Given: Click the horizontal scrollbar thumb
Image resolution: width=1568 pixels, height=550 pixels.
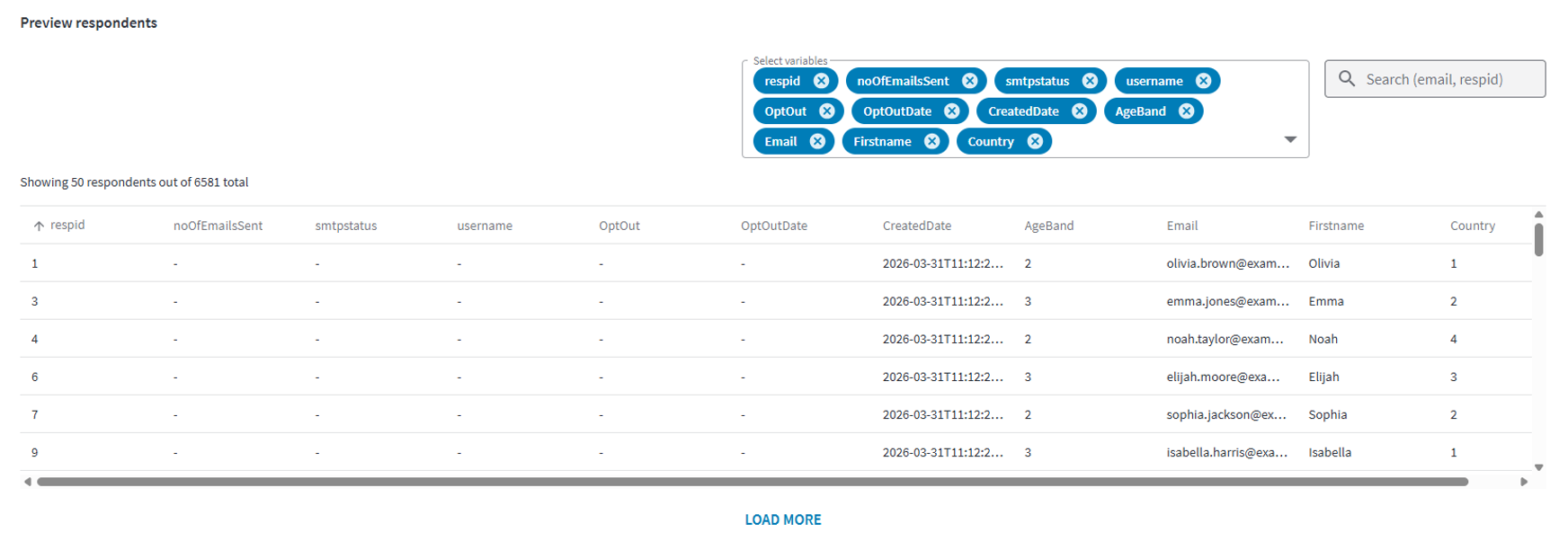Looking at the screenshot, I should click(753, 482).
